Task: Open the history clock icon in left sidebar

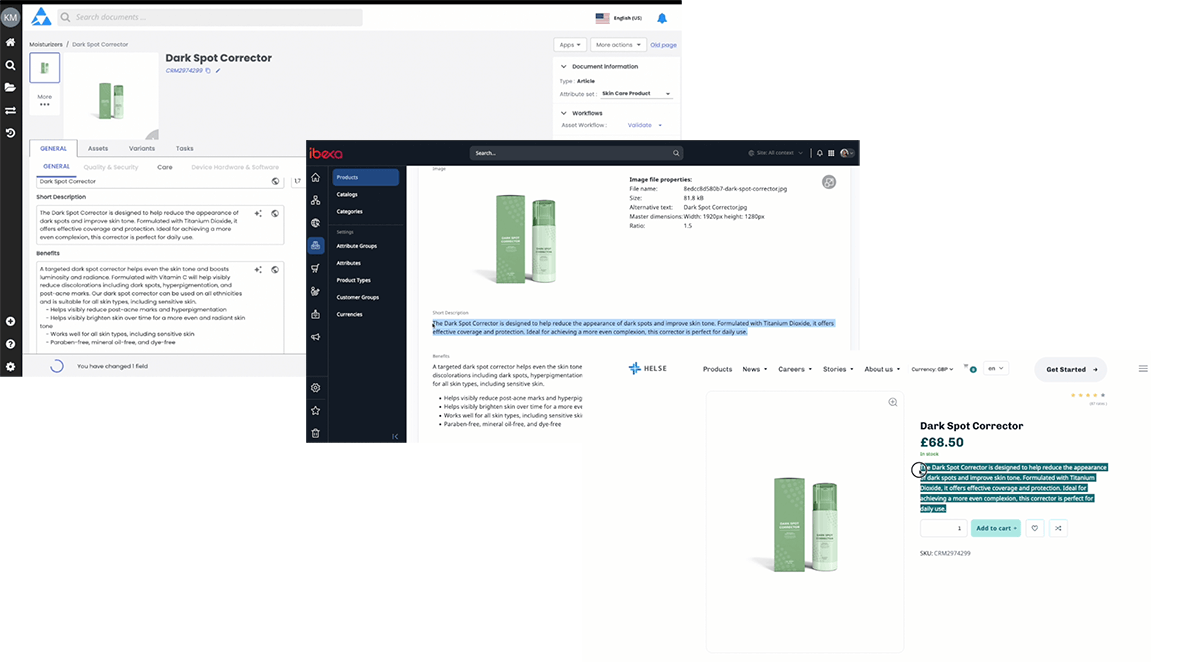Action: (x=10, y=133)
